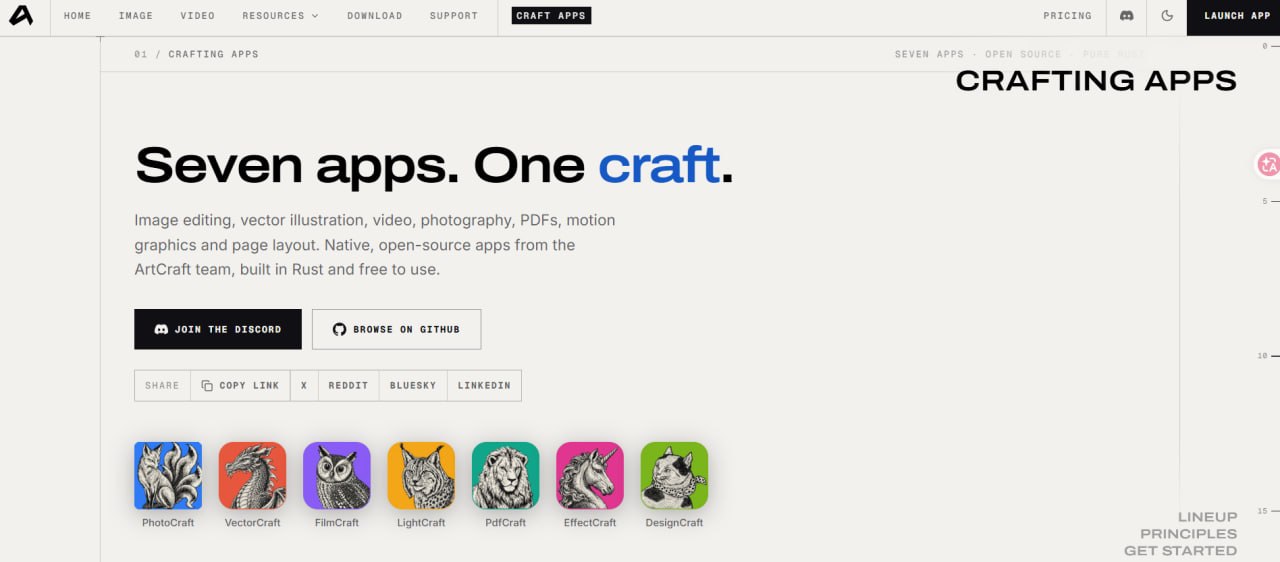Click the "OPEN SOURCE" tagline text
This screenshot has width=1280, height=562.
pos(1023,54)
